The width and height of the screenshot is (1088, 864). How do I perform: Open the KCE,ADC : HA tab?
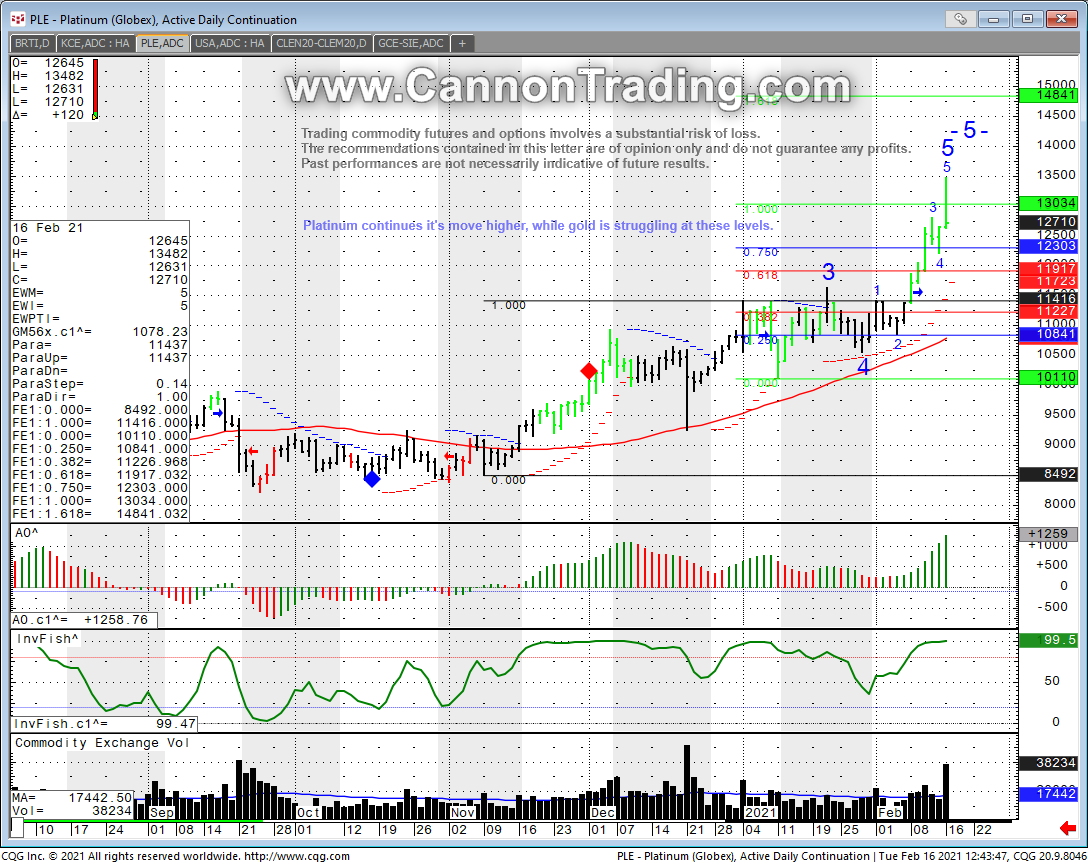pyautogui.click(x=96, y=43)
